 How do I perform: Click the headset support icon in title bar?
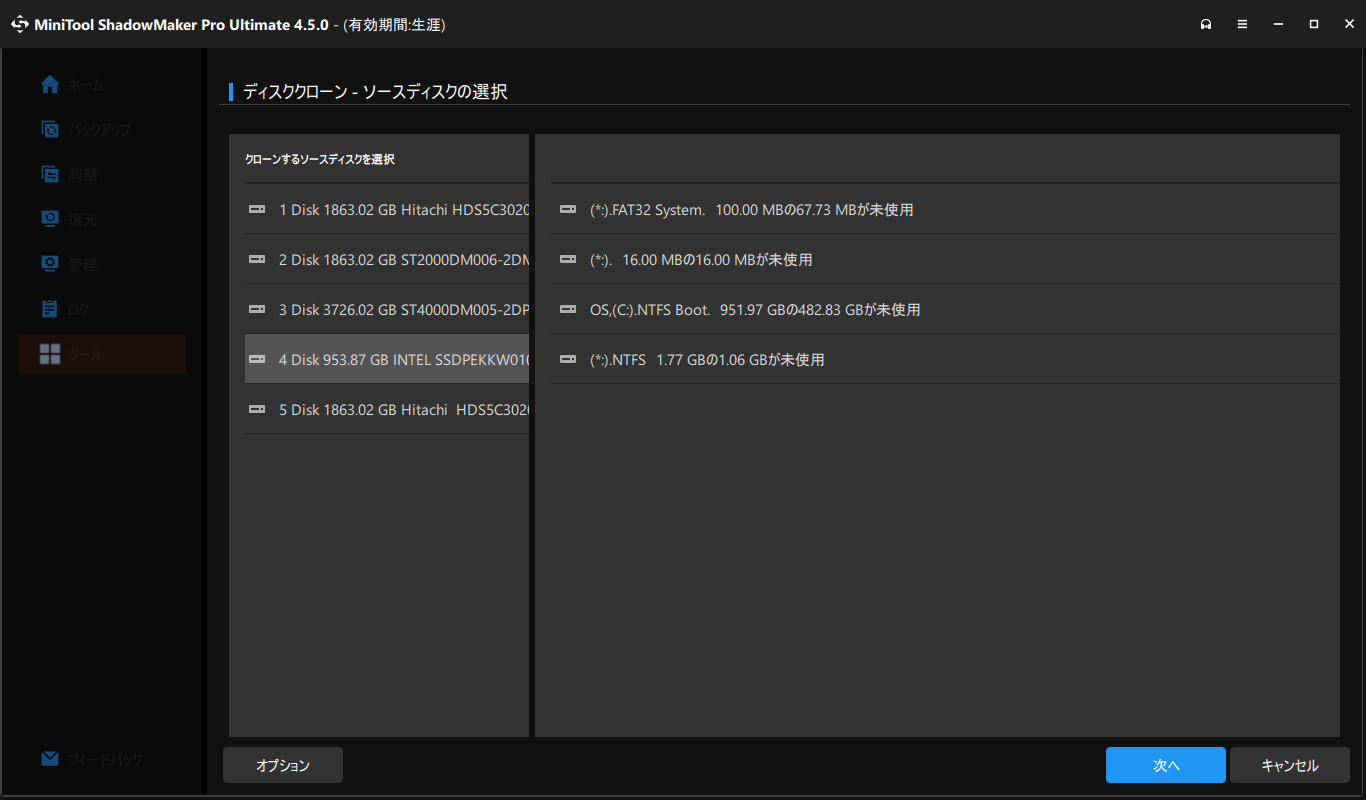pyautogui.click(x=1207, y=24)
